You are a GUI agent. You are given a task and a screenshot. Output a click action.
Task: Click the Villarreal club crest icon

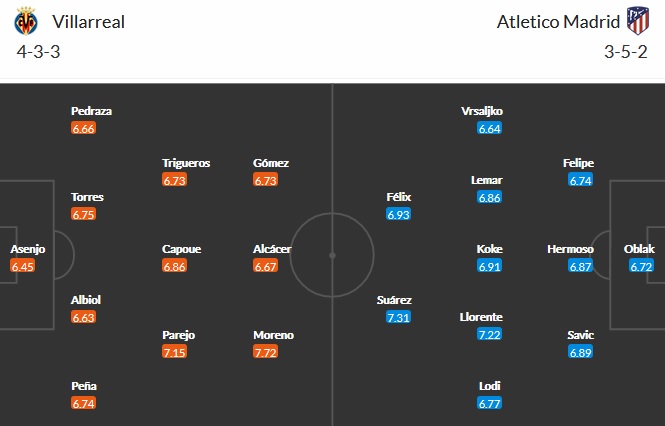pyautogui.click(x=27, y=20)
